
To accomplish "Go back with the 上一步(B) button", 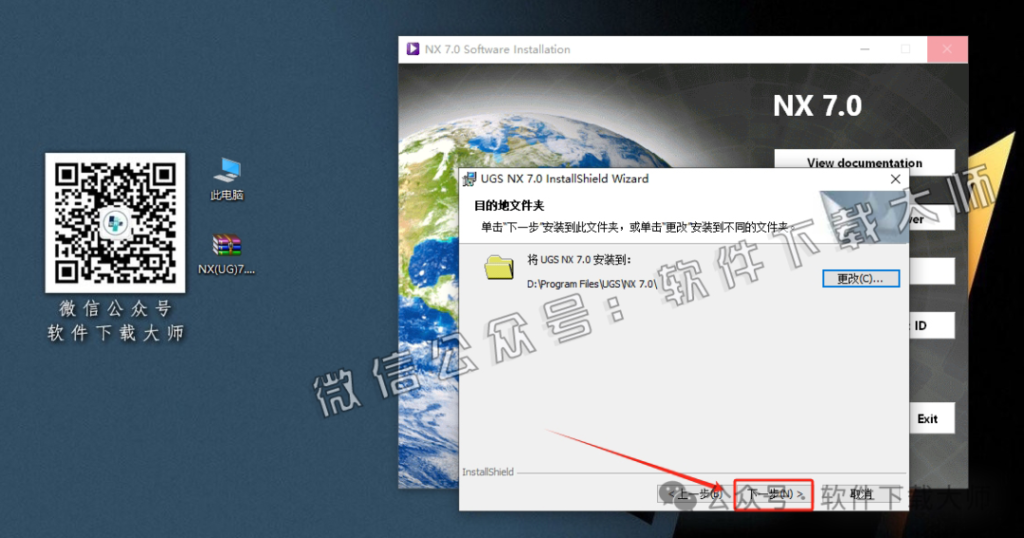I will [695, 494].
